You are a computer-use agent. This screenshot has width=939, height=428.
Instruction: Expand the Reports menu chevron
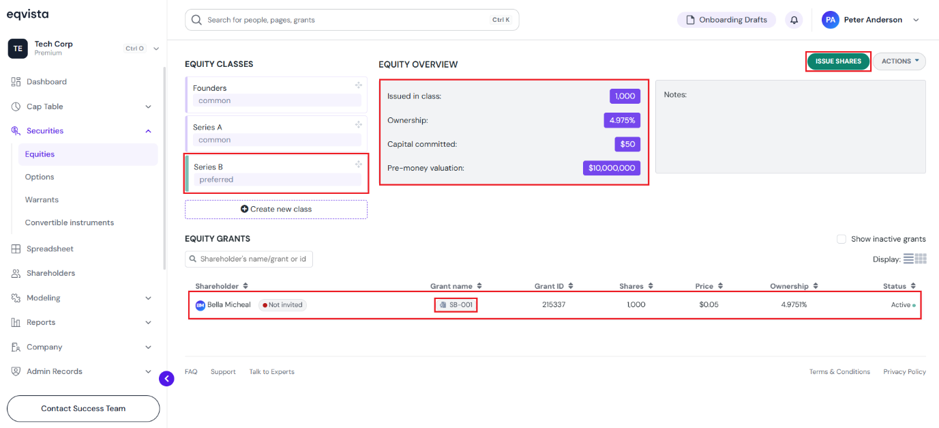tap(149, 323)
